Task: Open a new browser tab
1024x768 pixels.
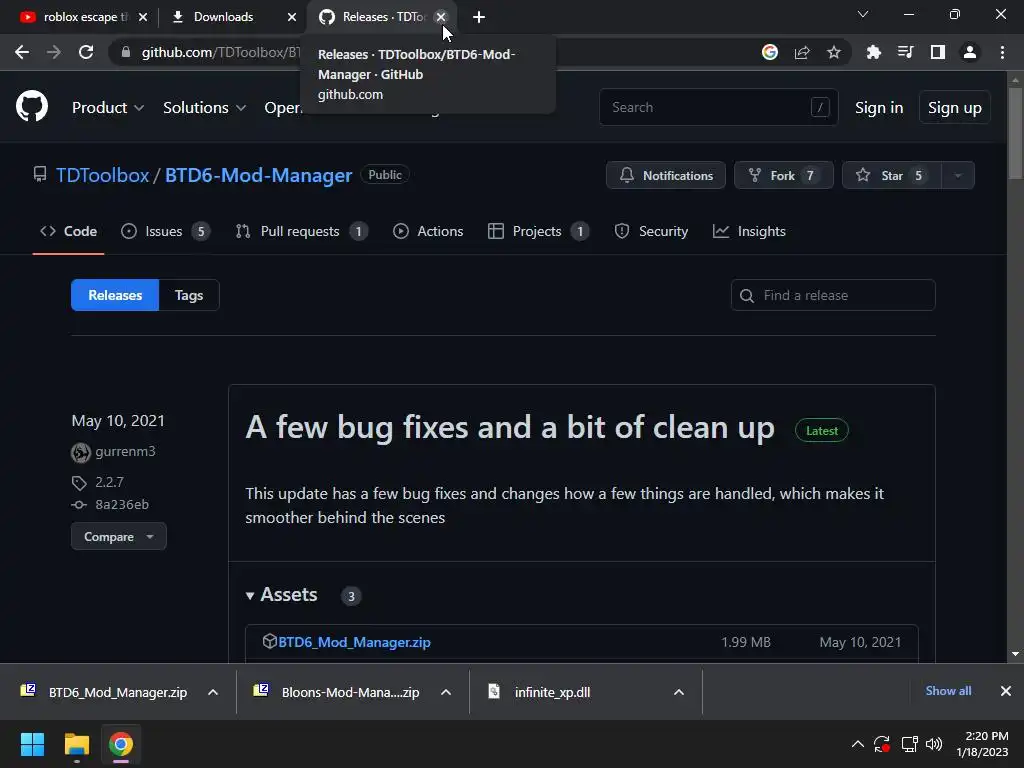Action: click(479, 17)
